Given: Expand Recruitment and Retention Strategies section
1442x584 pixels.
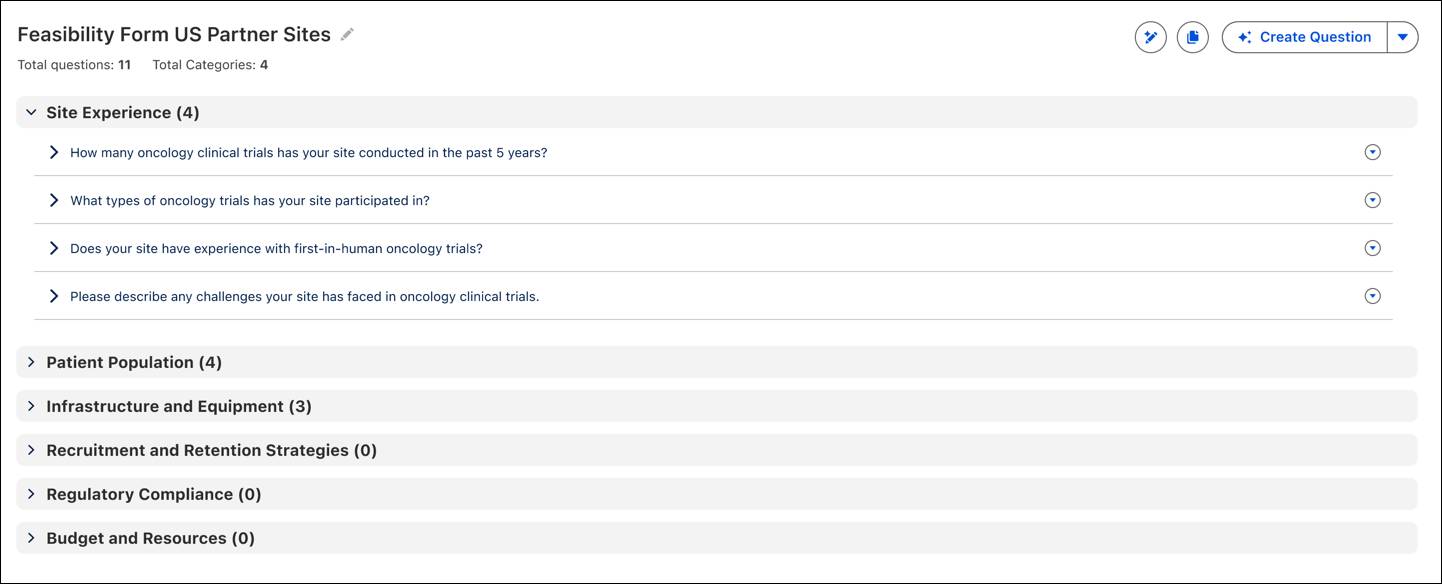Looking at the screenshot, I should pyautogui.click(x=31, y=450).
